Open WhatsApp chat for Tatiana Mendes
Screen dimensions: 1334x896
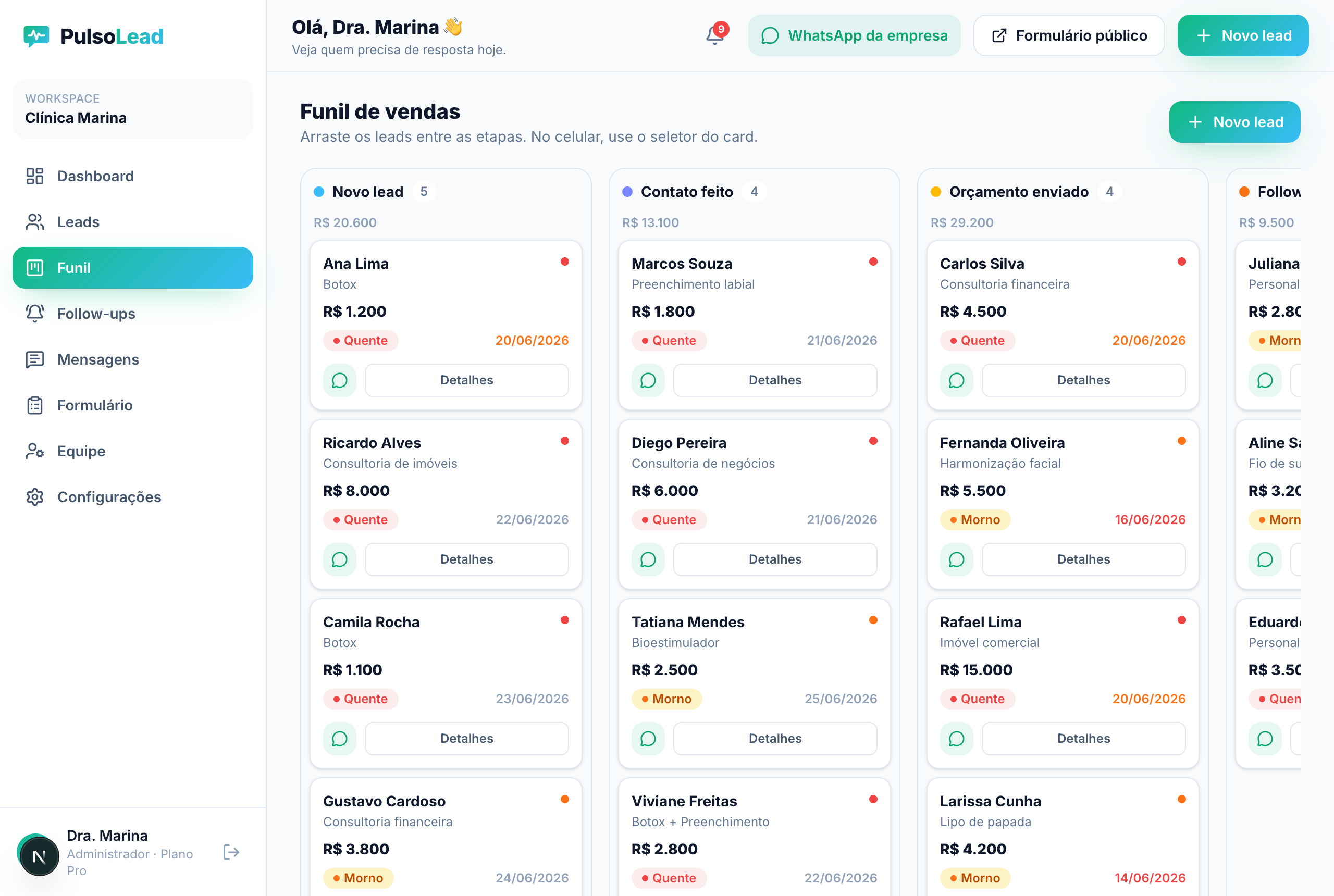tap(648, 739)
